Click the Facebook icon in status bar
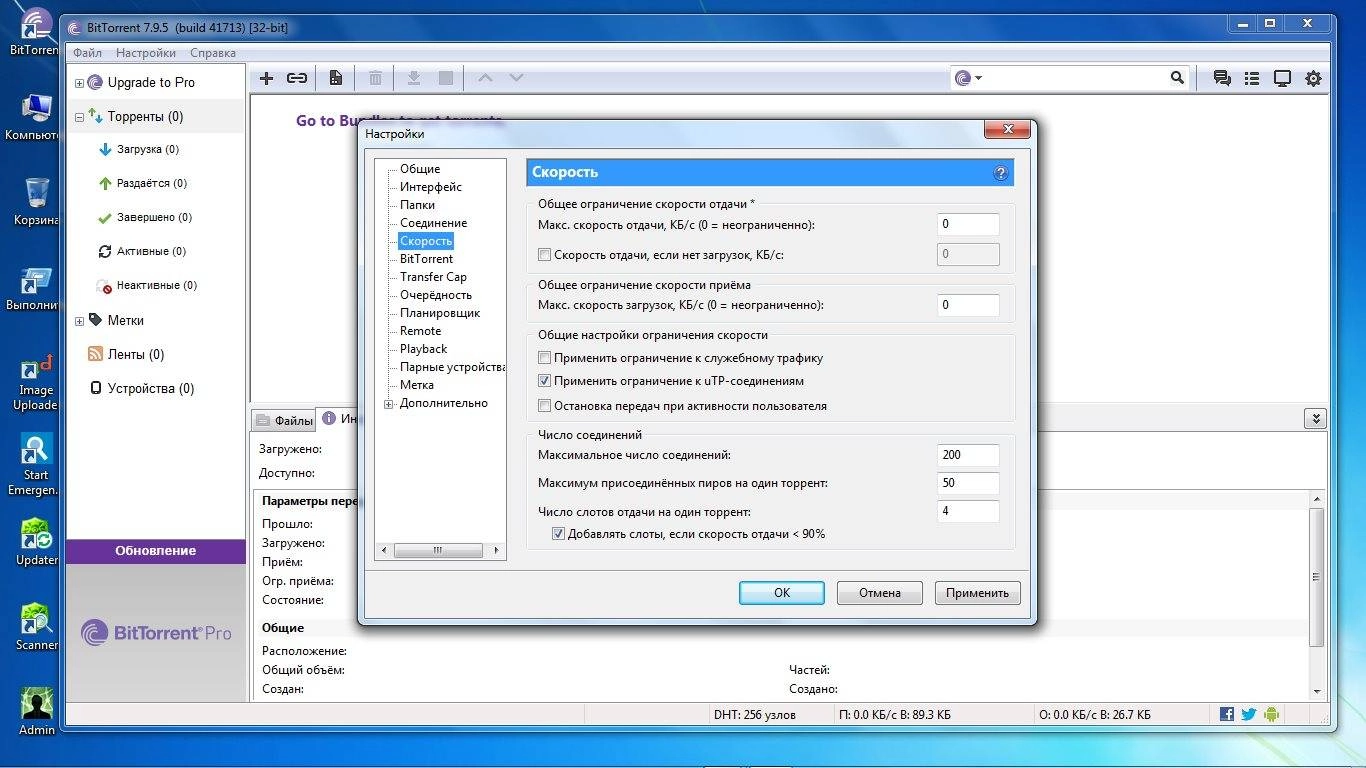This screenshot has height=768, width=1366. tap(1227, 714)
